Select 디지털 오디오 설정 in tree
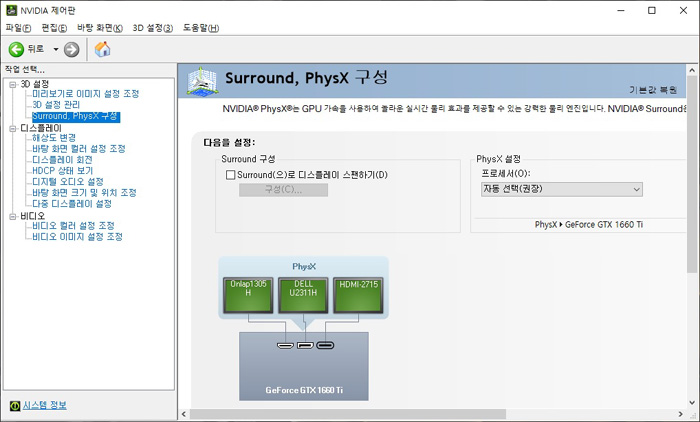The width and height of the screenshot is (700, 422). coord(68,182)
